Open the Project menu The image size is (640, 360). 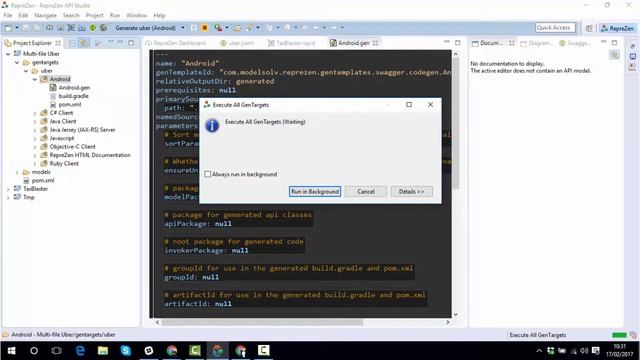(x=94, y=15)
